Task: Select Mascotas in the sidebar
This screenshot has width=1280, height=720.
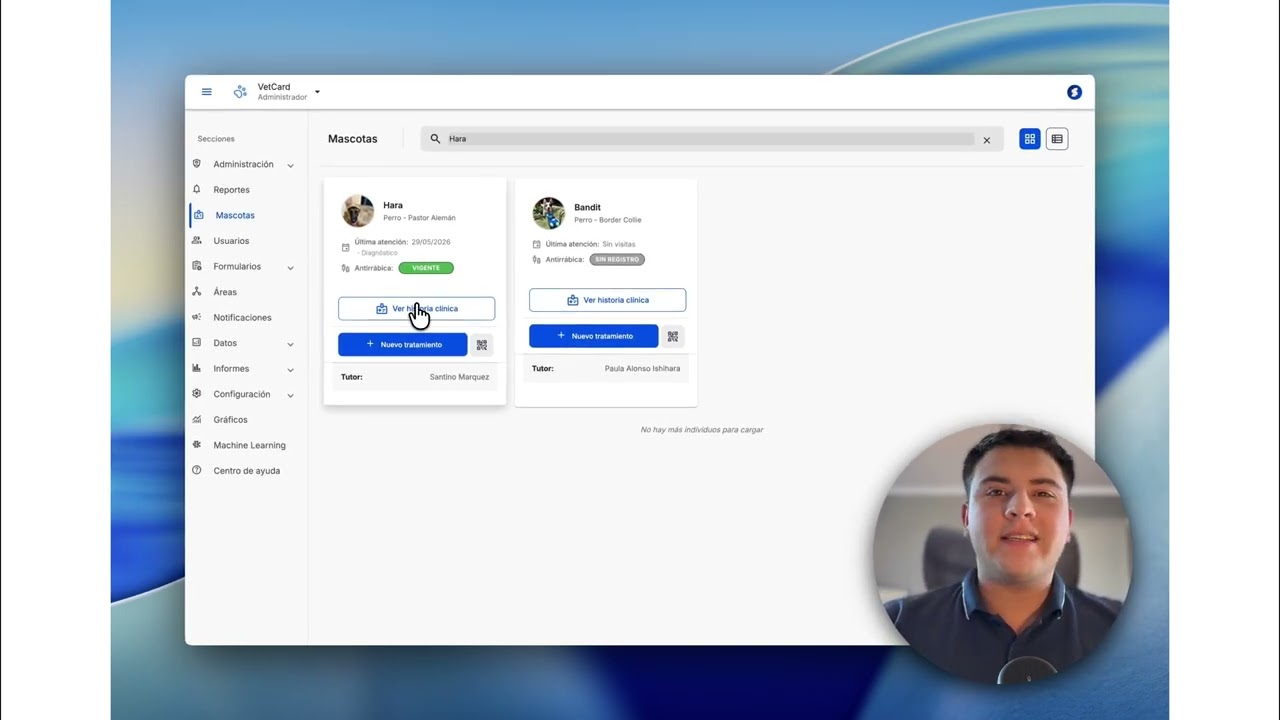Action: click(x=235, y=215)
